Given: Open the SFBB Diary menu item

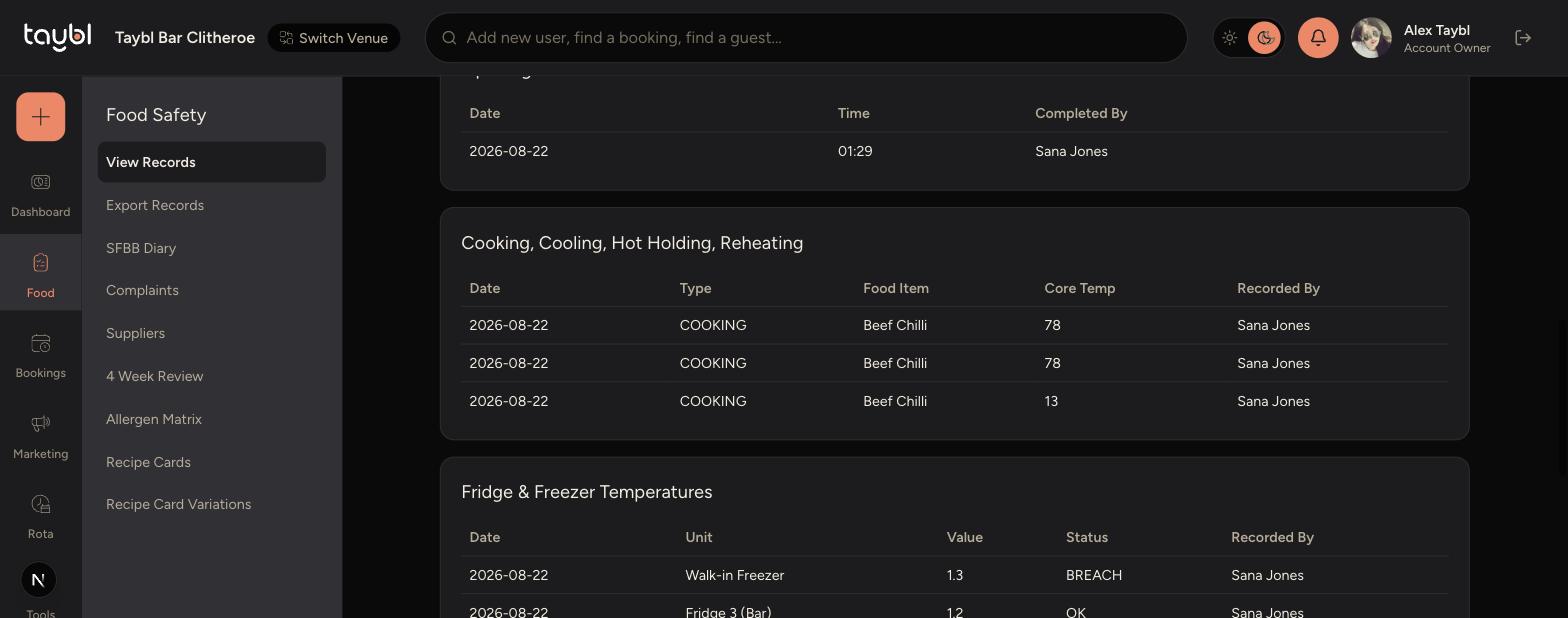Looking at the screenshot, I should (x=141, y=248).
